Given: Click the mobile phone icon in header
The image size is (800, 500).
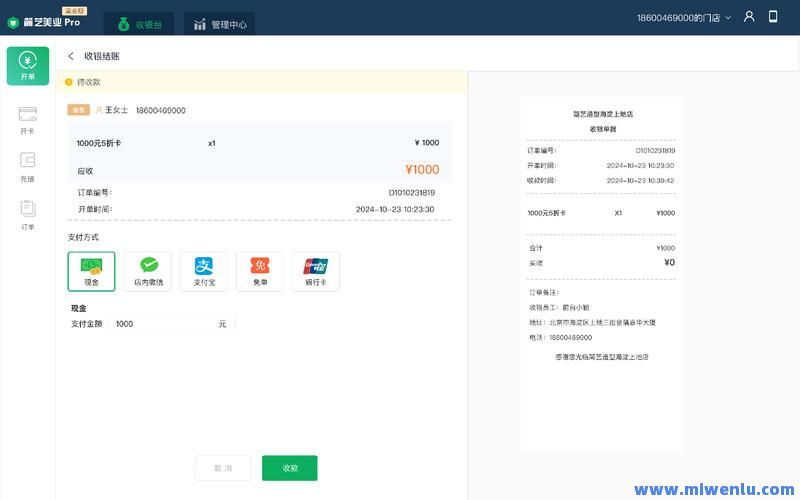Looking at the screenshot, I should (x=773, y=17).
